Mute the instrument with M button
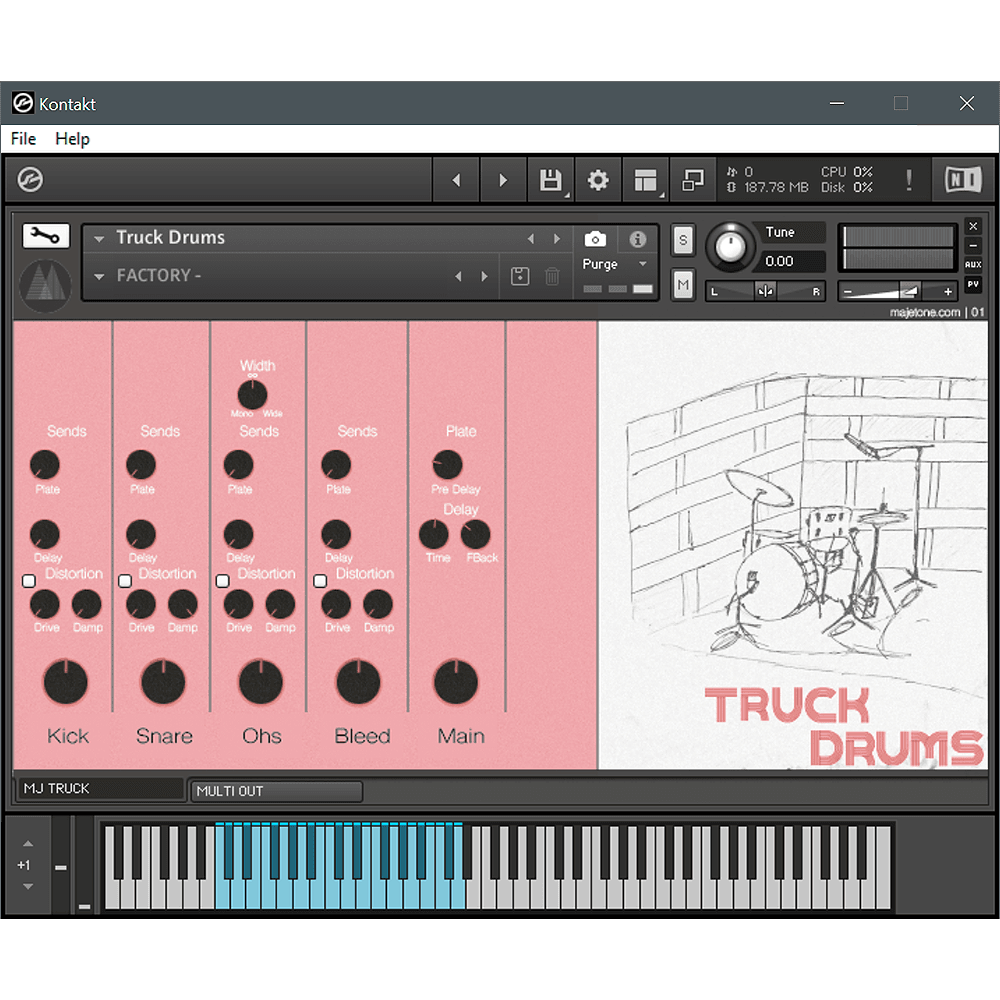This screenshot has height=1000, width=1000. pyautogui.click(x=683, y=285)
